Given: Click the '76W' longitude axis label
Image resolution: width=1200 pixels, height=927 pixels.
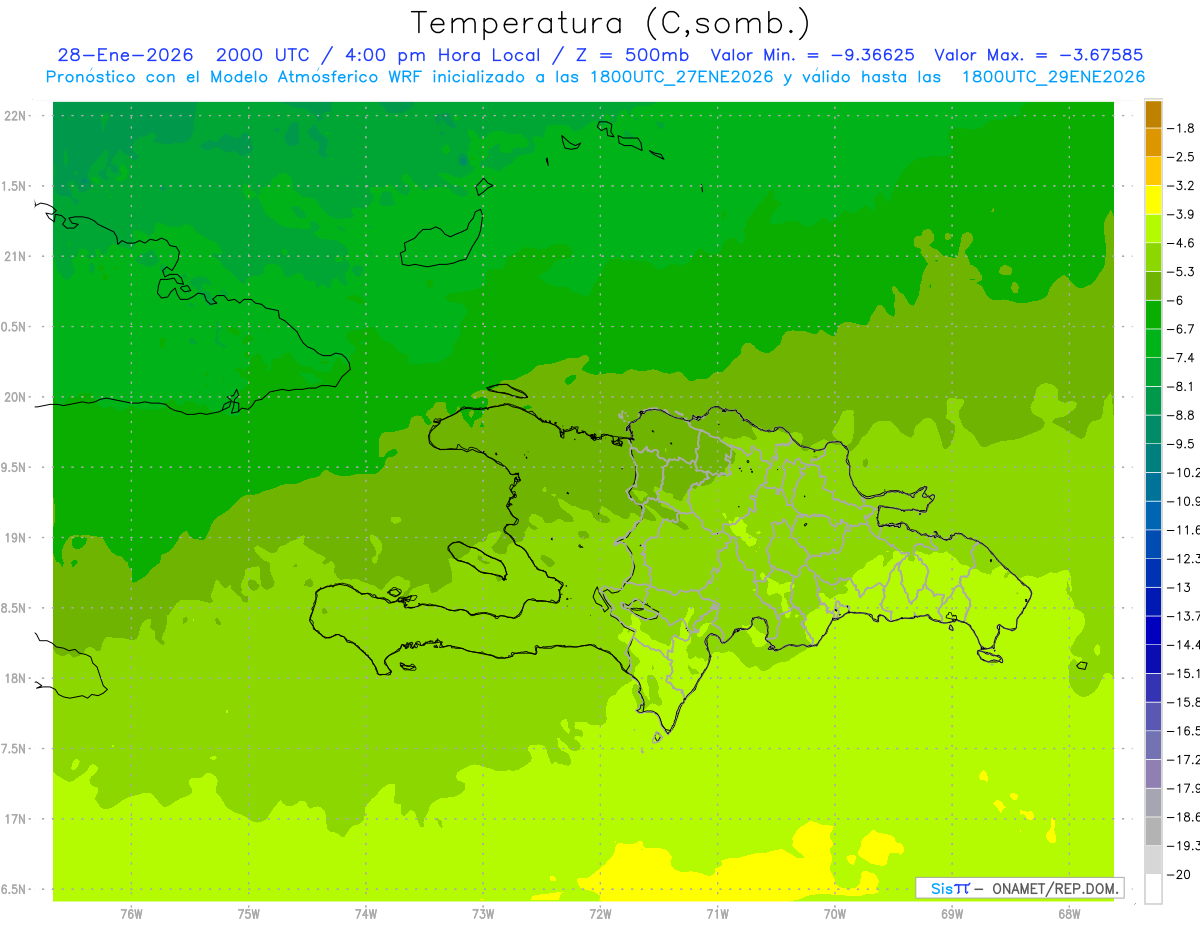Looking at the screenshot, I should tap(131, 913).
